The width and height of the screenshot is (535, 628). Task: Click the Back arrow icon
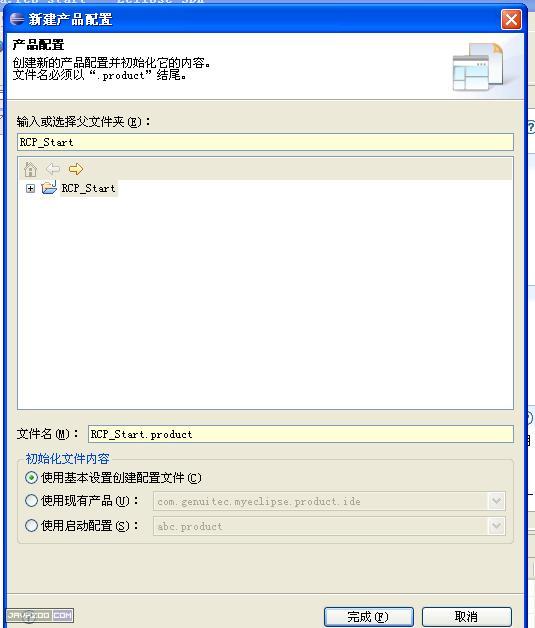click(53, 169)
